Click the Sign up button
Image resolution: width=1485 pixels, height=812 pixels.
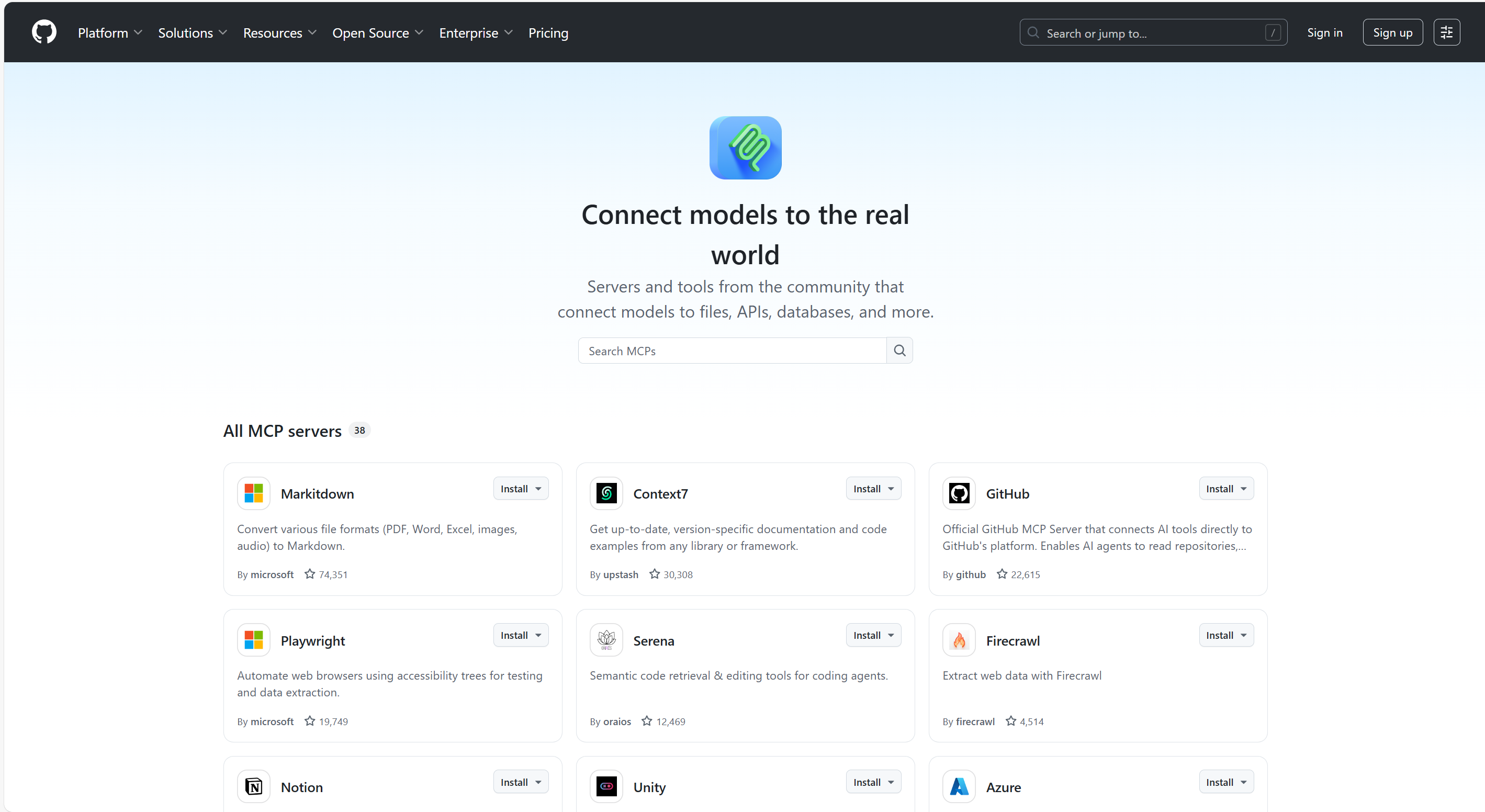[1392, 32]
